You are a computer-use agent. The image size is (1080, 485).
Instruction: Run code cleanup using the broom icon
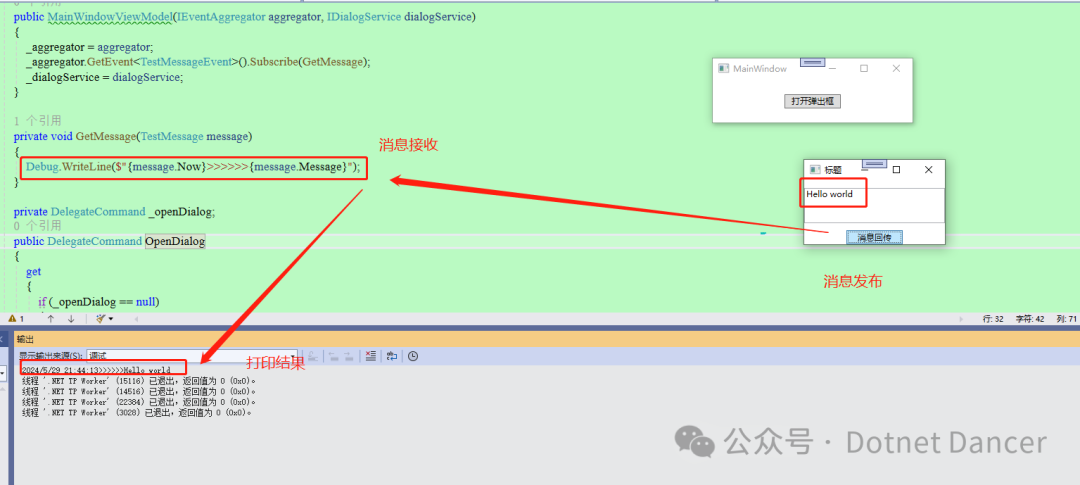pyautogui.click(x=101, y=319)
